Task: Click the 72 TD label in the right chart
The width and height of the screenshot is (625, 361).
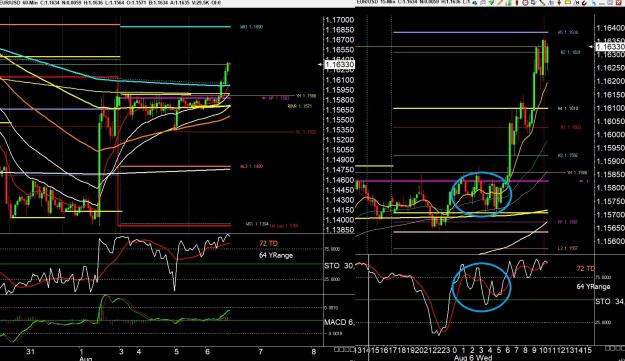Action: click(x=586, y=269)
